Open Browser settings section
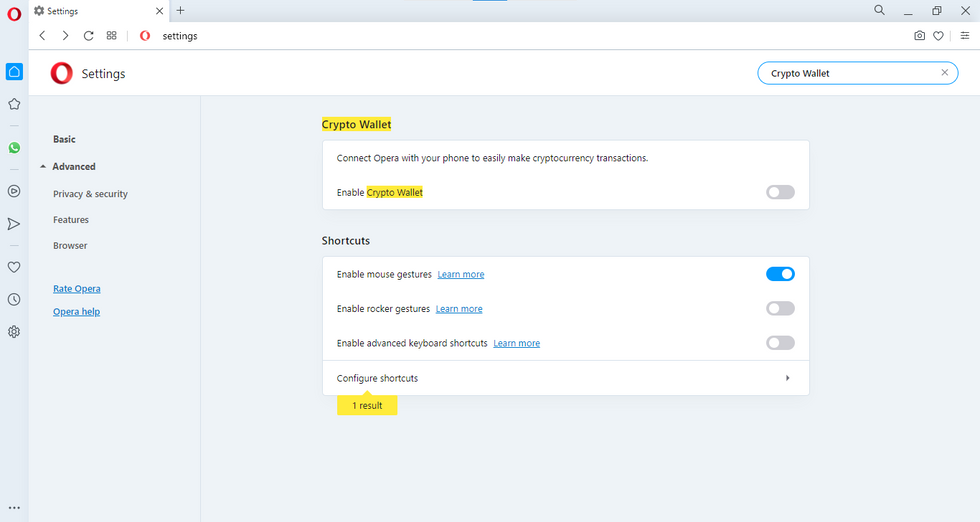The image size is (980, 522). coord(70,246)
